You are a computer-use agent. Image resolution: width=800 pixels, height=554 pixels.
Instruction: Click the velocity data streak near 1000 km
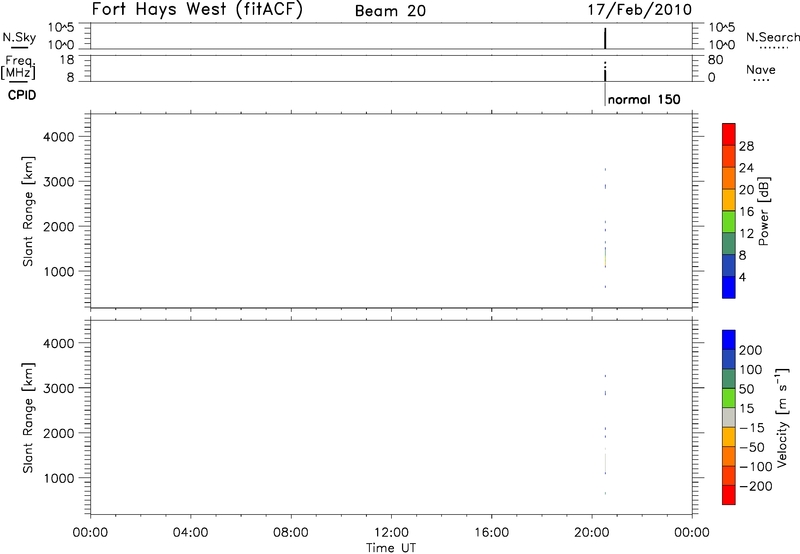click(x=606, y=463)
